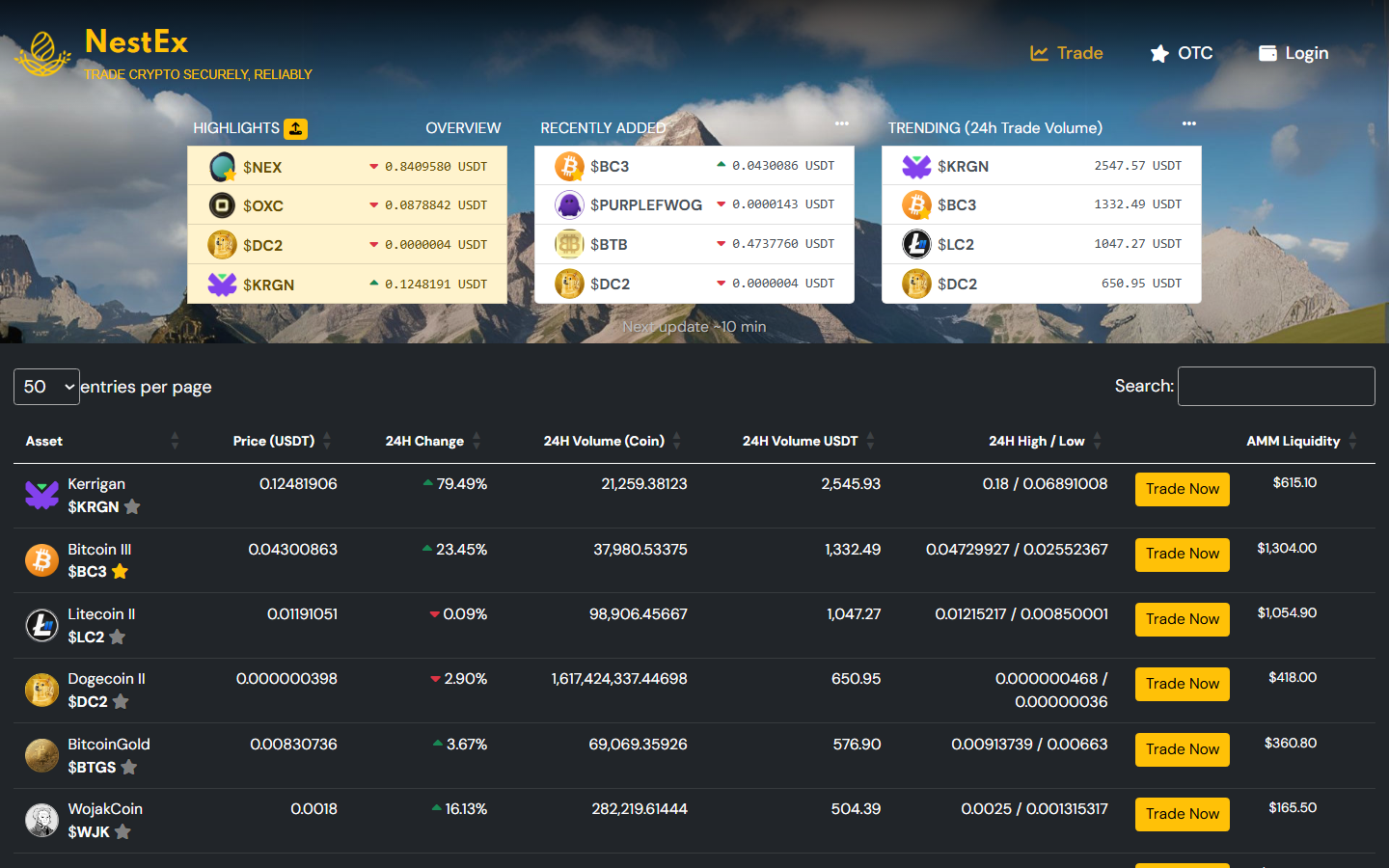Select WojakCoin liquidity $165.50

pos(1293,807)
